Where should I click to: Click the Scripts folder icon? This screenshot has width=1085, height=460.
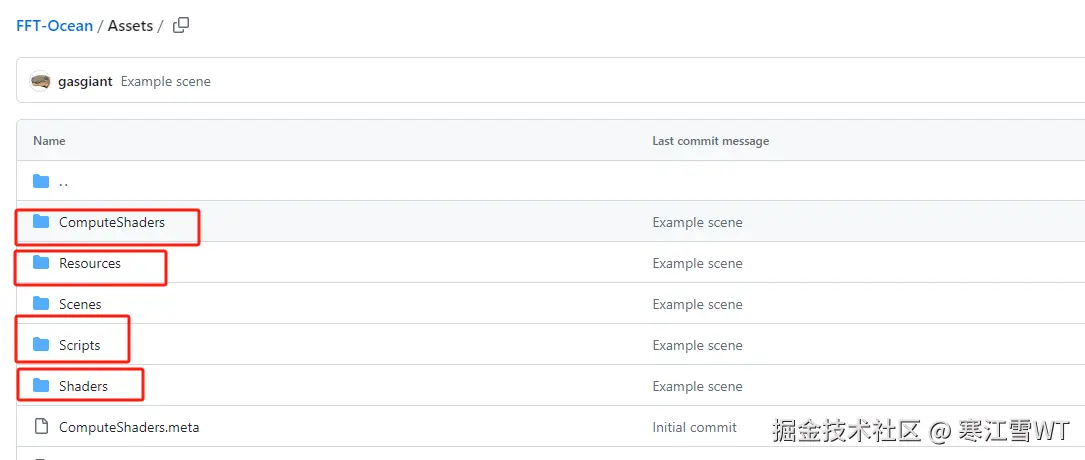(x=41, y=345)
